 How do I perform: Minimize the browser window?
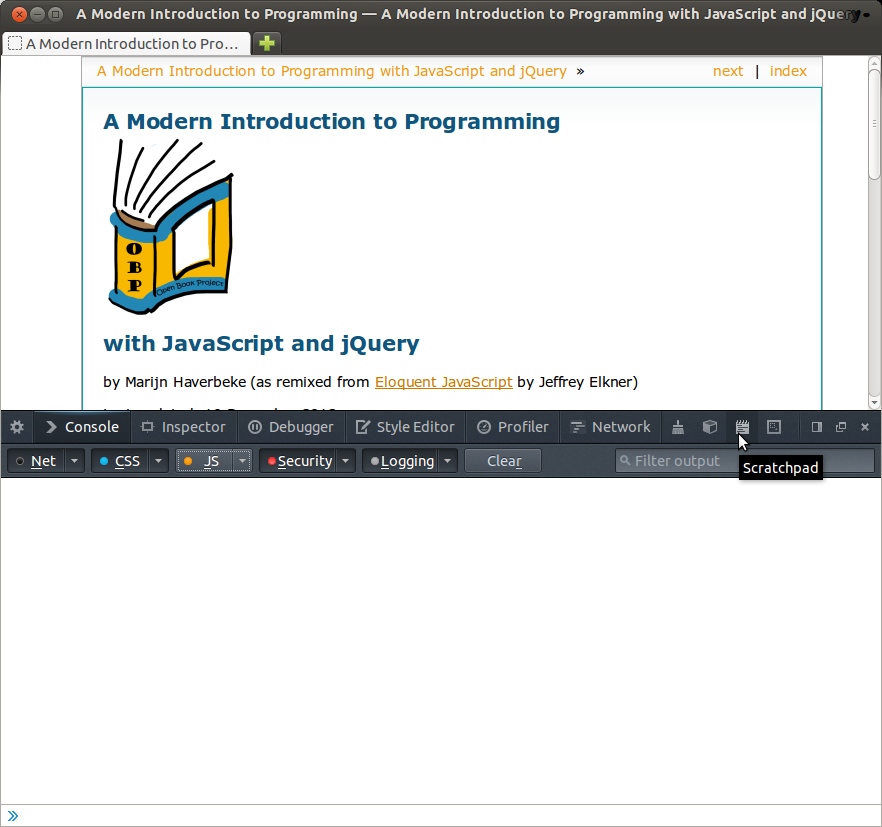37,14
